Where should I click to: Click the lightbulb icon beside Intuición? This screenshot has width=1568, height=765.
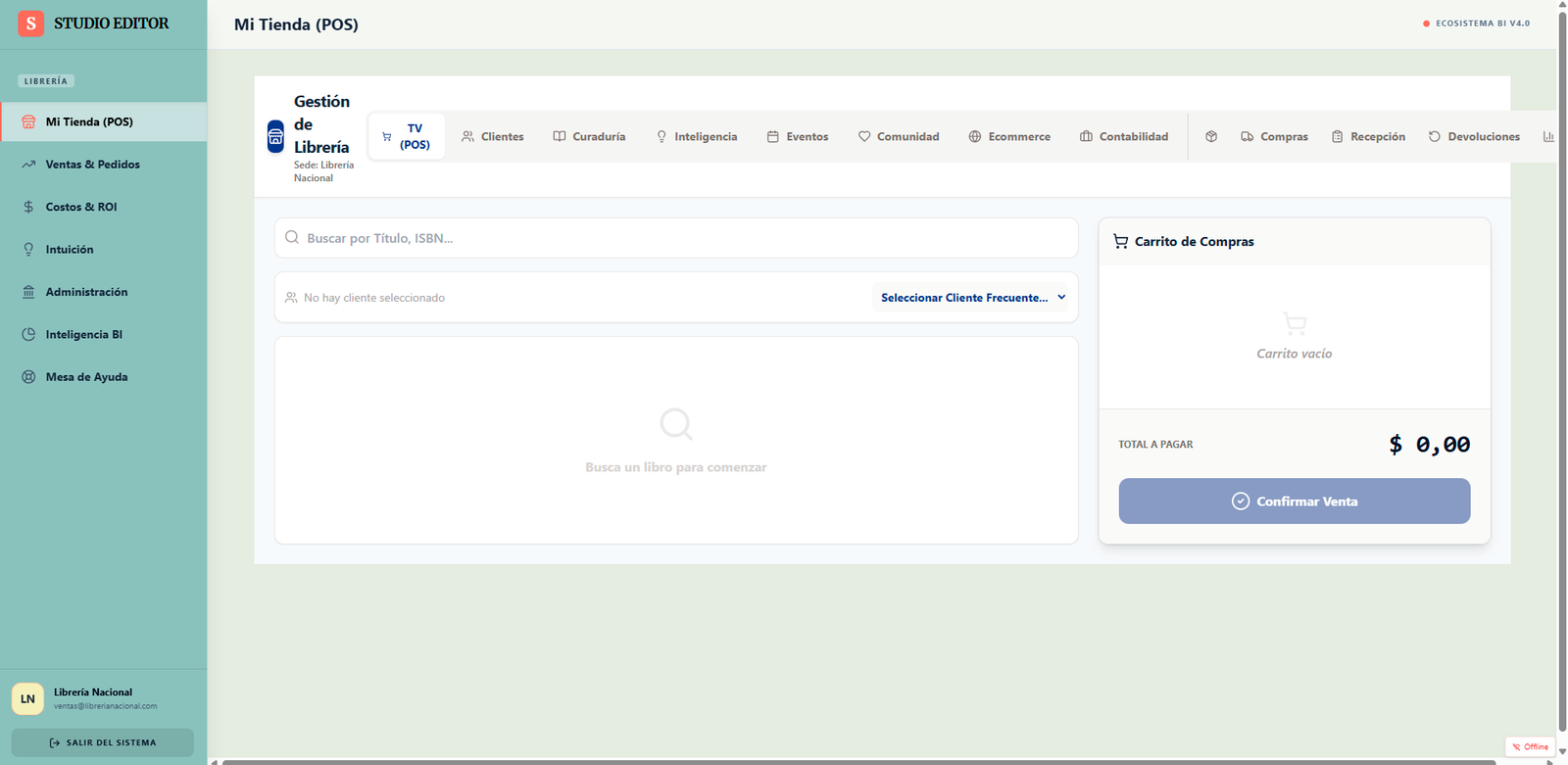point(28,250)
